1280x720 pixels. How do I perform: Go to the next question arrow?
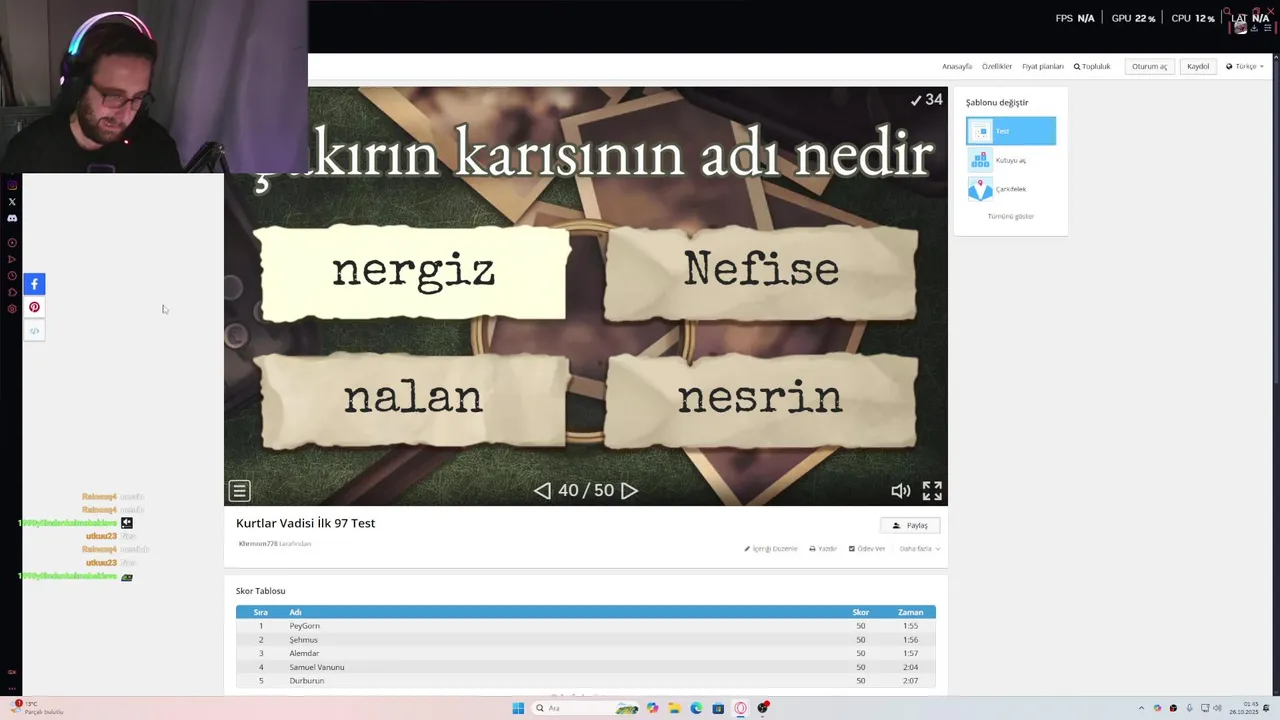pos(629,490)
